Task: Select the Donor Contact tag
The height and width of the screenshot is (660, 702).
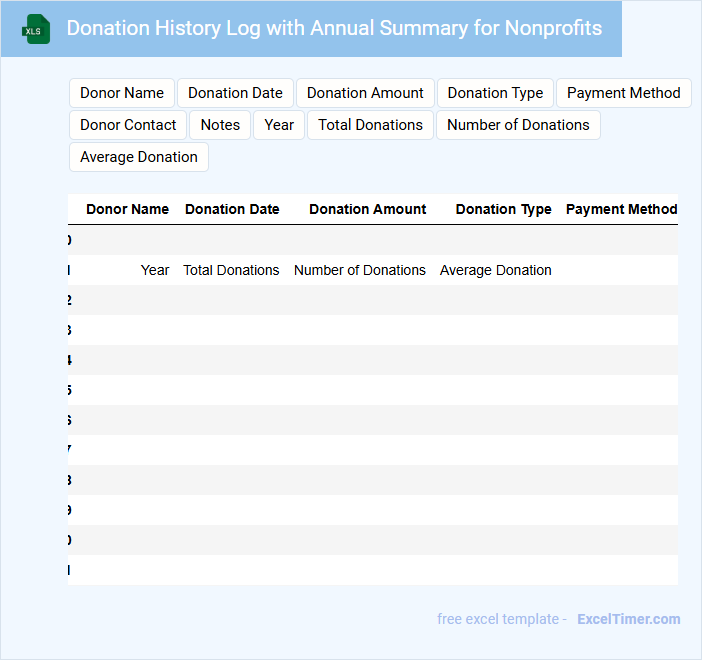Action: 128,125
